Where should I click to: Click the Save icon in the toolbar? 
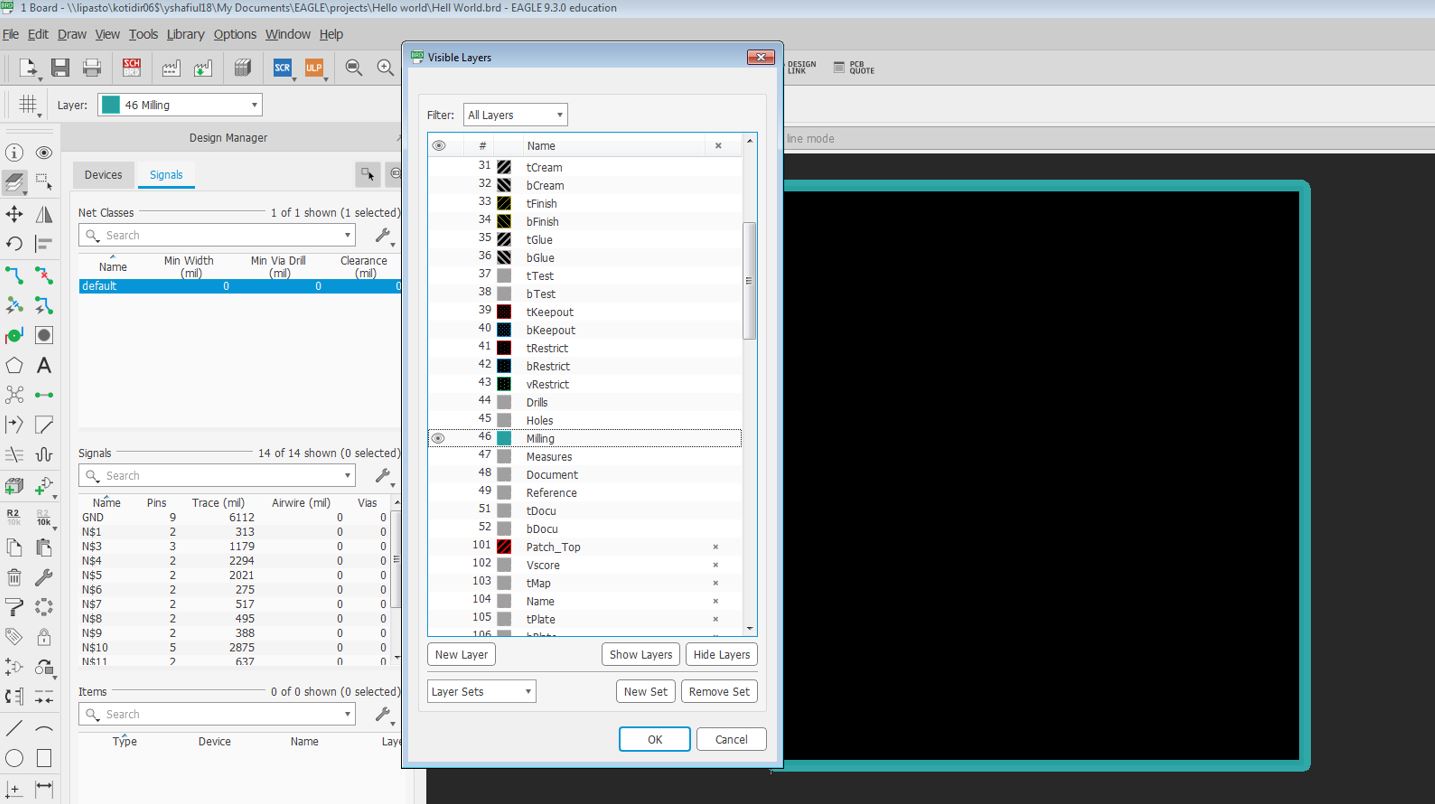pos(60,68)
